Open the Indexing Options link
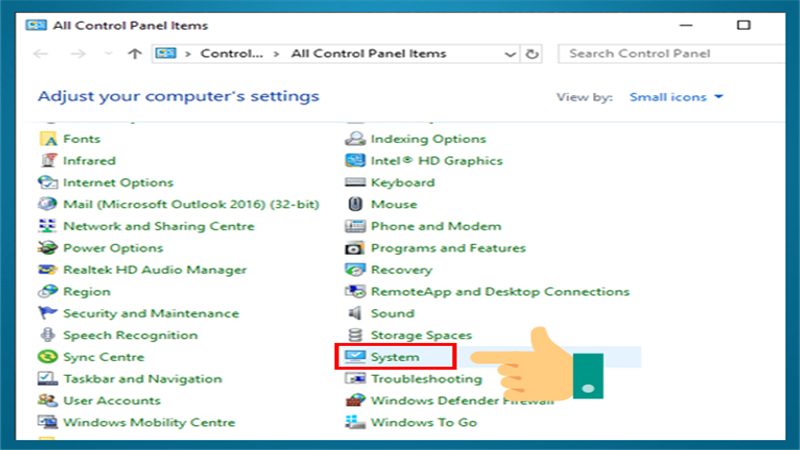800x450 pixels. (428, 139)
